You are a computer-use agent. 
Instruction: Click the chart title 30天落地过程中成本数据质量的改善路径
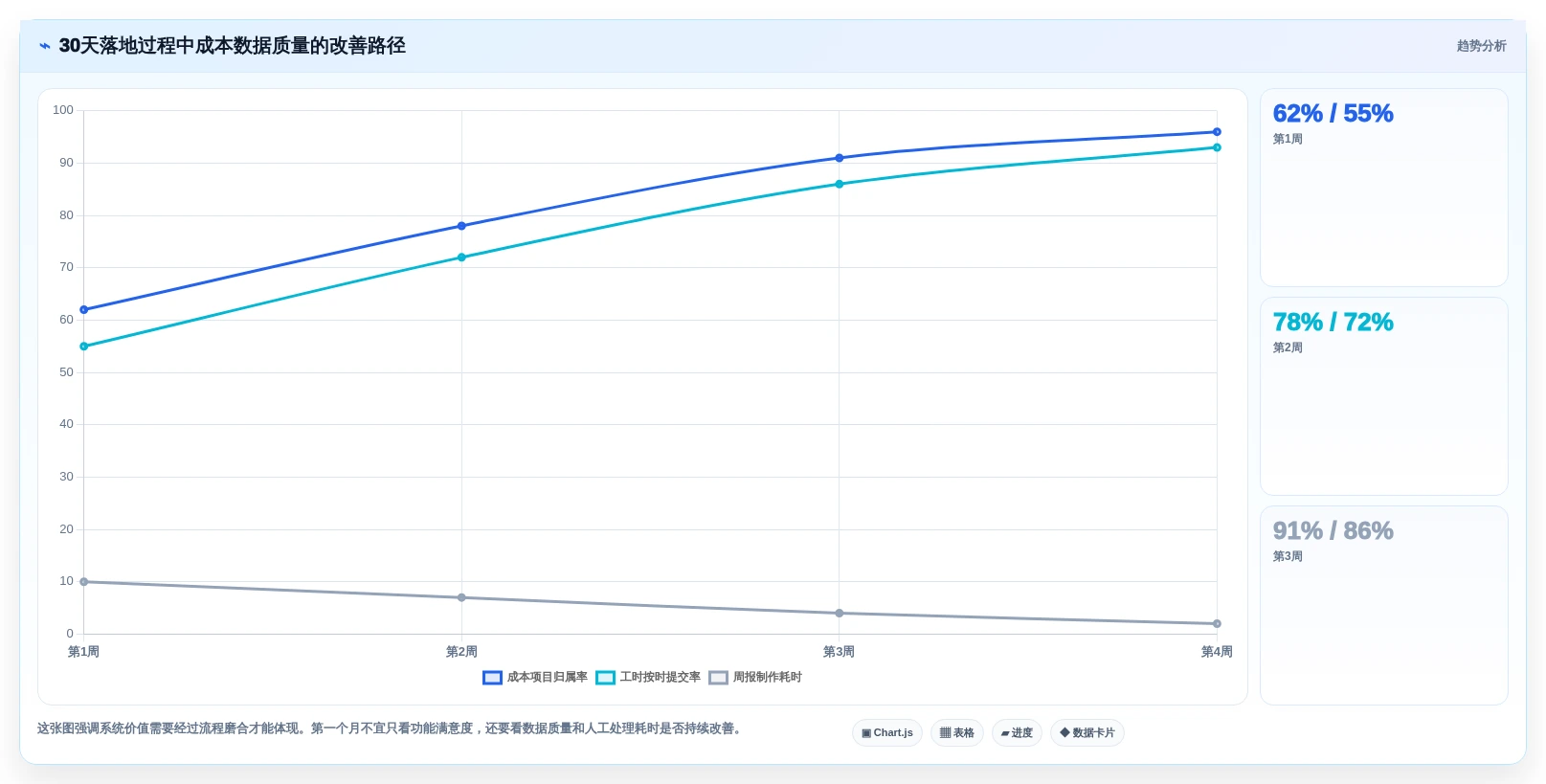click(233, 46)
